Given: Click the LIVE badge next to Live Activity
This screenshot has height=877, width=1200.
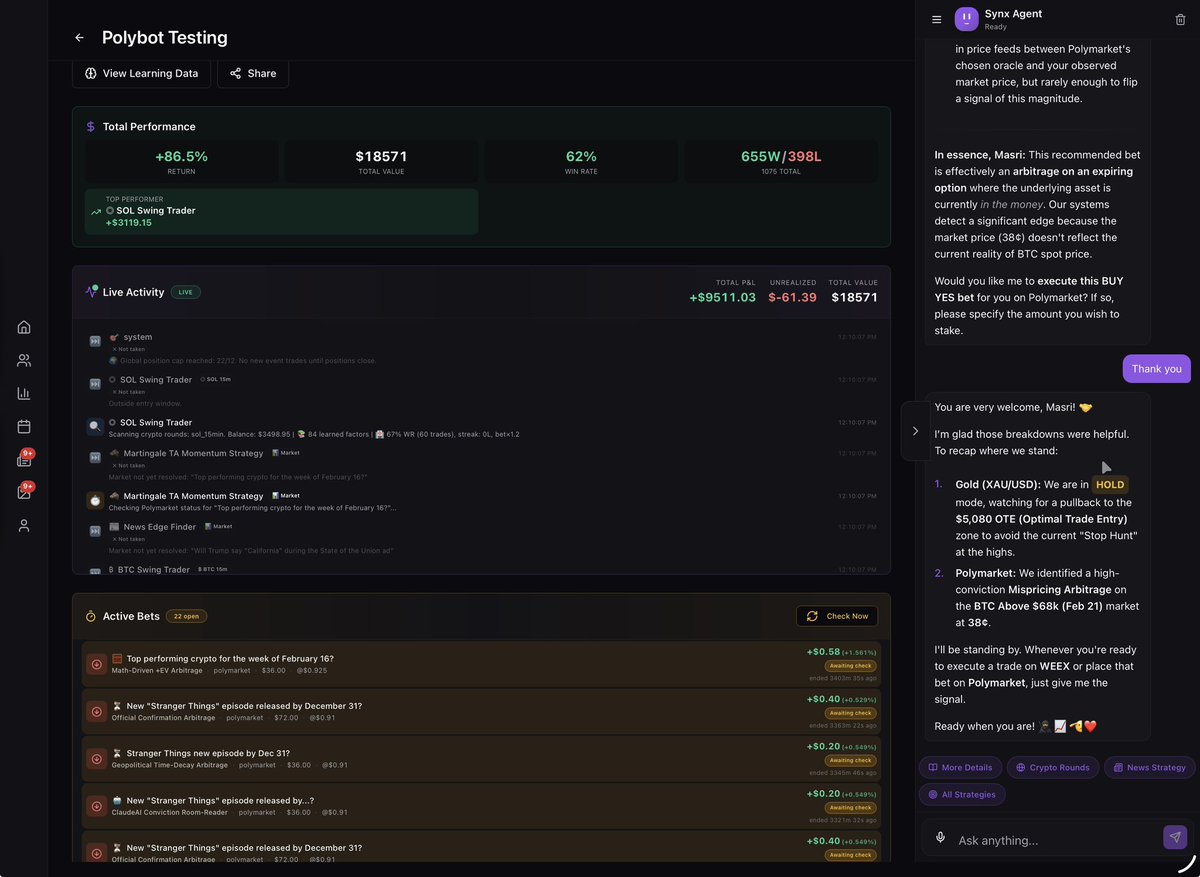Looking at the screenshot, I should point(185,292).
